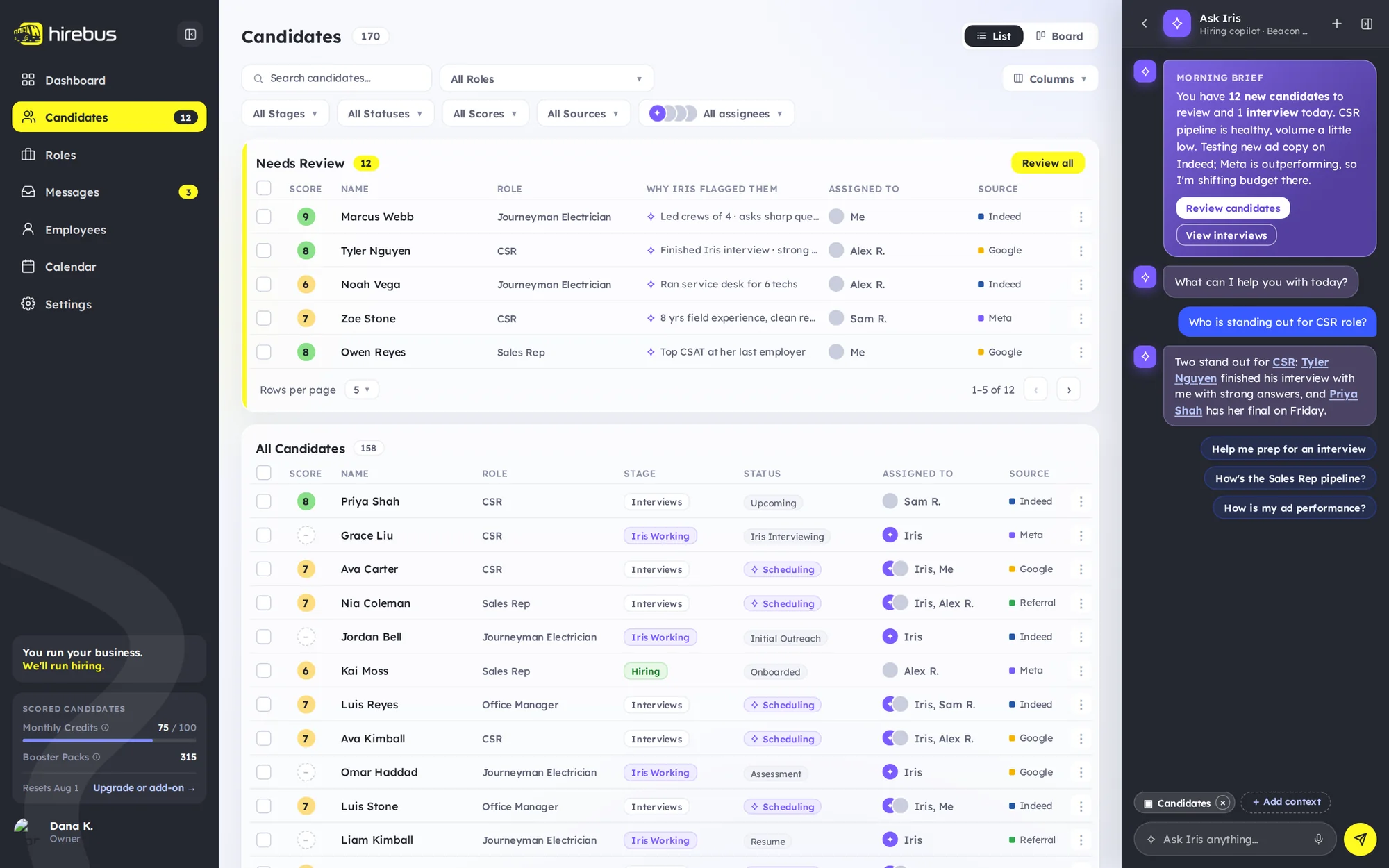Select all Needs Review rows checkbox
Image resolution: width=1389 pixels, height=868 pixels.
264,188
